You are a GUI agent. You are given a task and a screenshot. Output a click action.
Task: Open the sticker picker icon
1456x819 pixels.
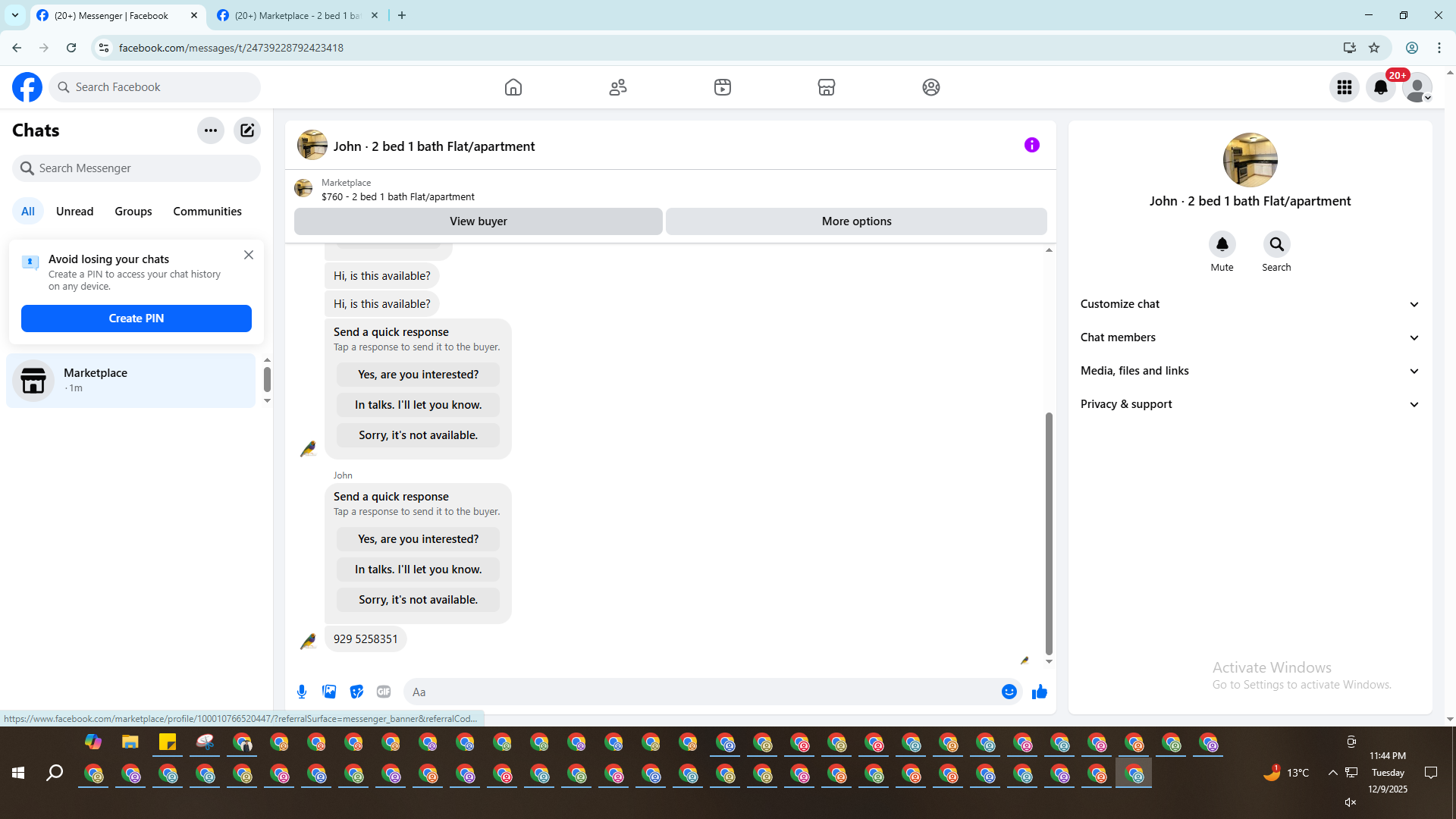click(356, 692)
